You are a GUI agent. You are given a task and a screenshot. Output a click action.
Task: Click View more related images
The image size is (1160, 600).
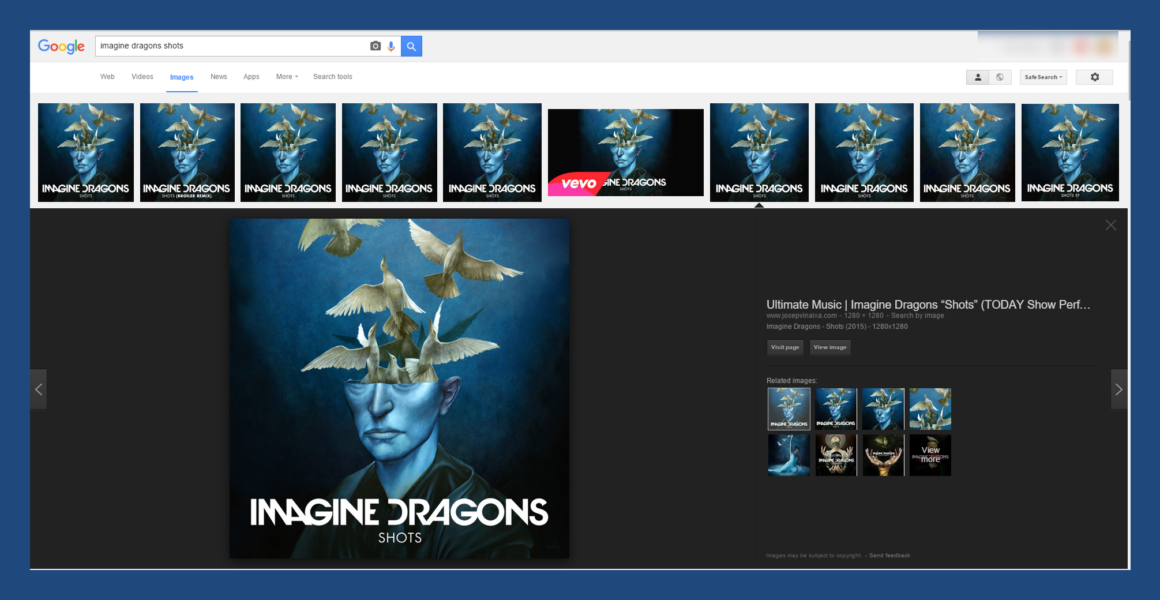coord(929,454)
